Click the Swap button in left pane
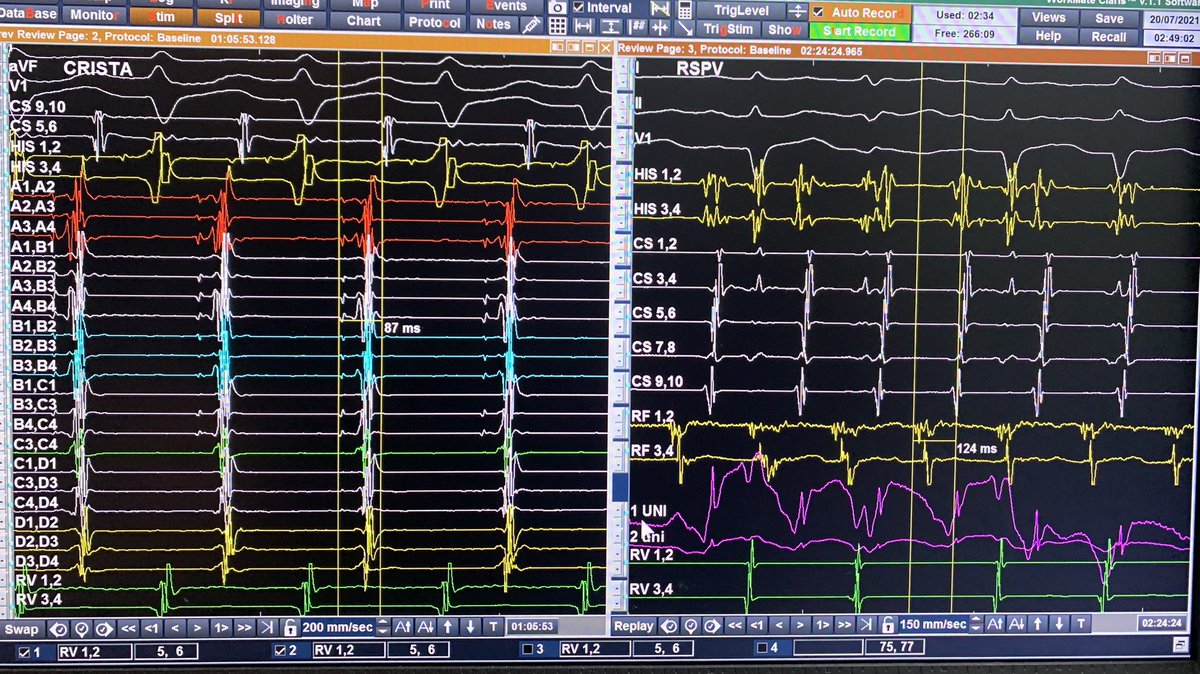 pyautogui.click(x=22, y=629)
